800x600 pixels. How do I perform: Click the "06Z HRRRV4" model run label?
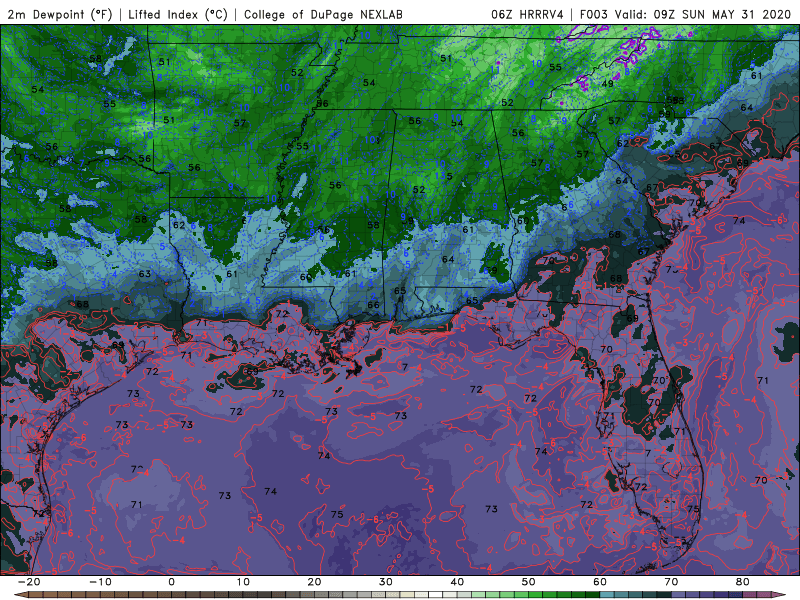click(x=527, y=14)
